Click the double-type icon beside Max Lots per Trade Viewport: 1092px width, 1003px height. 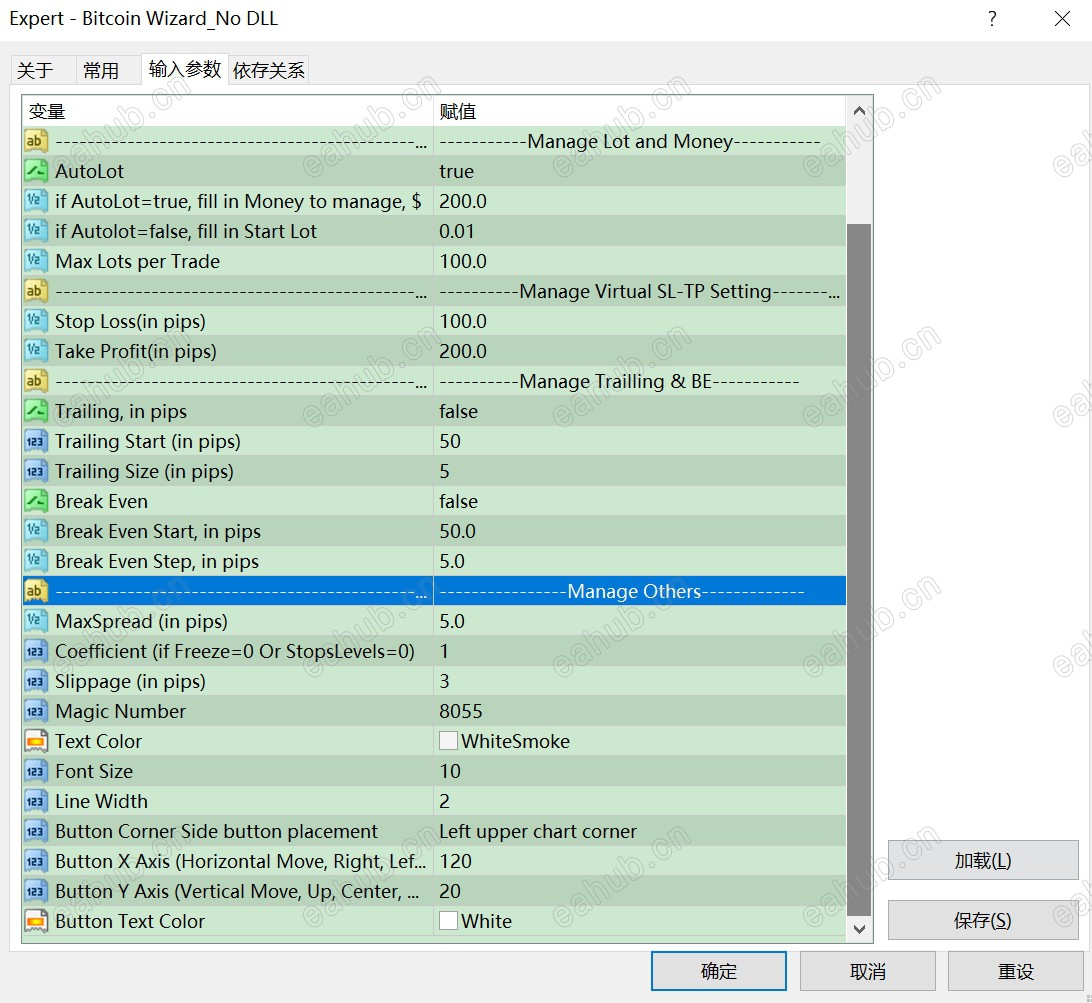[36, 261]
